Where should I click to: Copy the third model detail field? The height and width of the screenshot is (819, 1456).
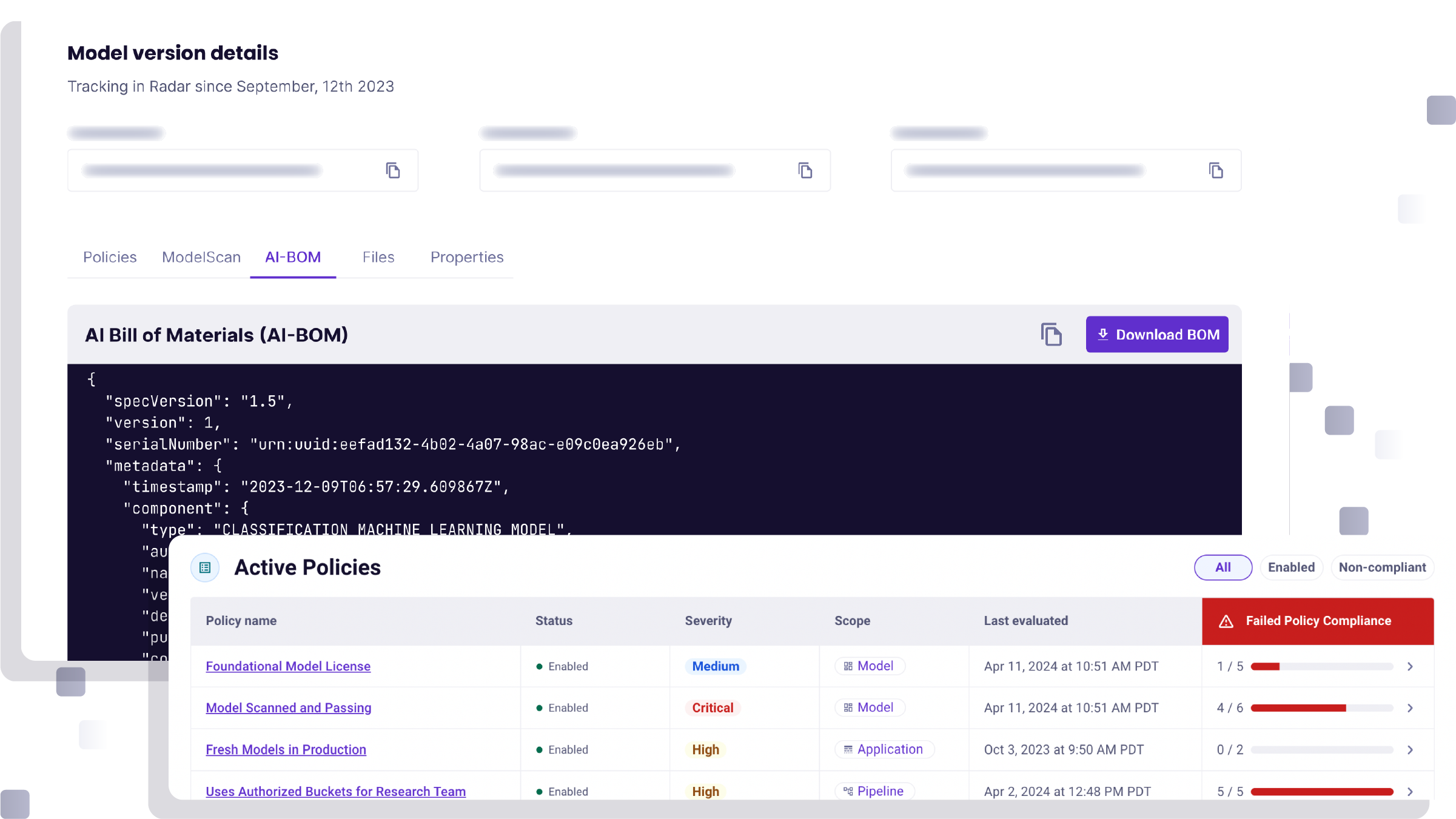coord(1216,170)
